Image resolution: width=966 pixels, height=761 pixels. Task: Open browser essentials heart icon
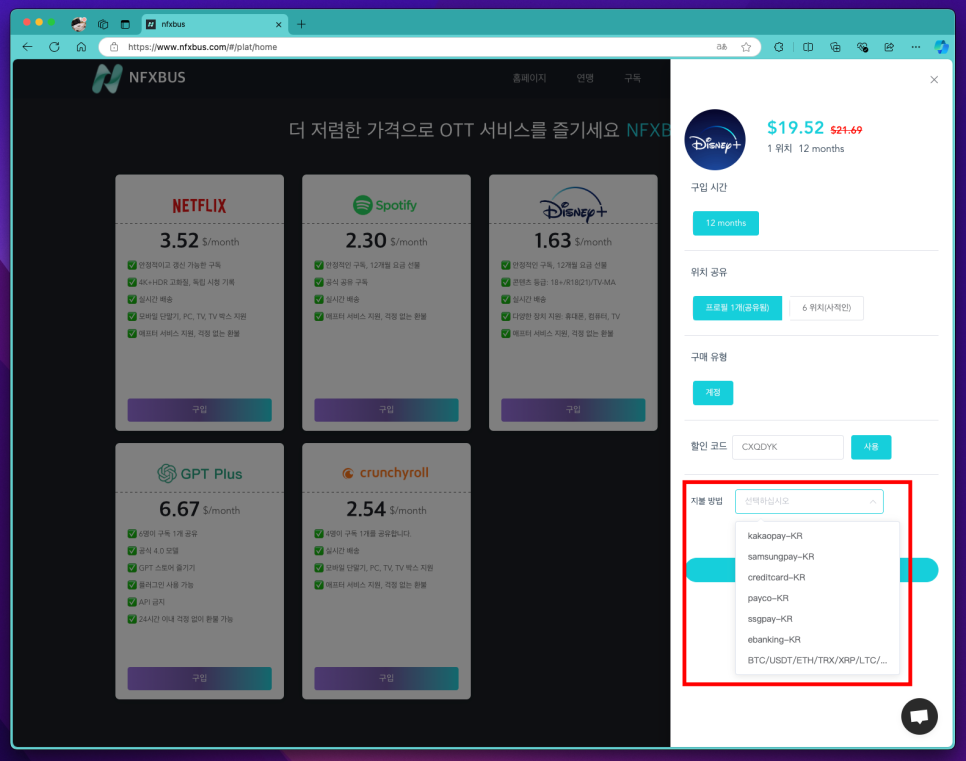[x=862, y=47]
